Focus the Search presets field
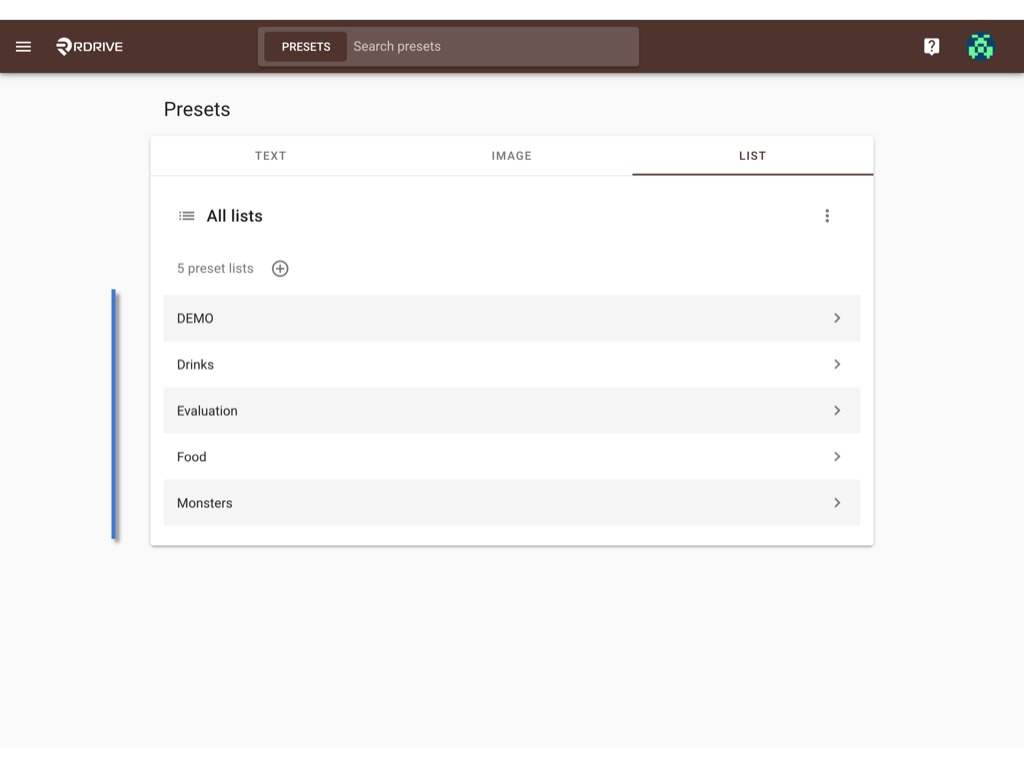 [493, 47]
